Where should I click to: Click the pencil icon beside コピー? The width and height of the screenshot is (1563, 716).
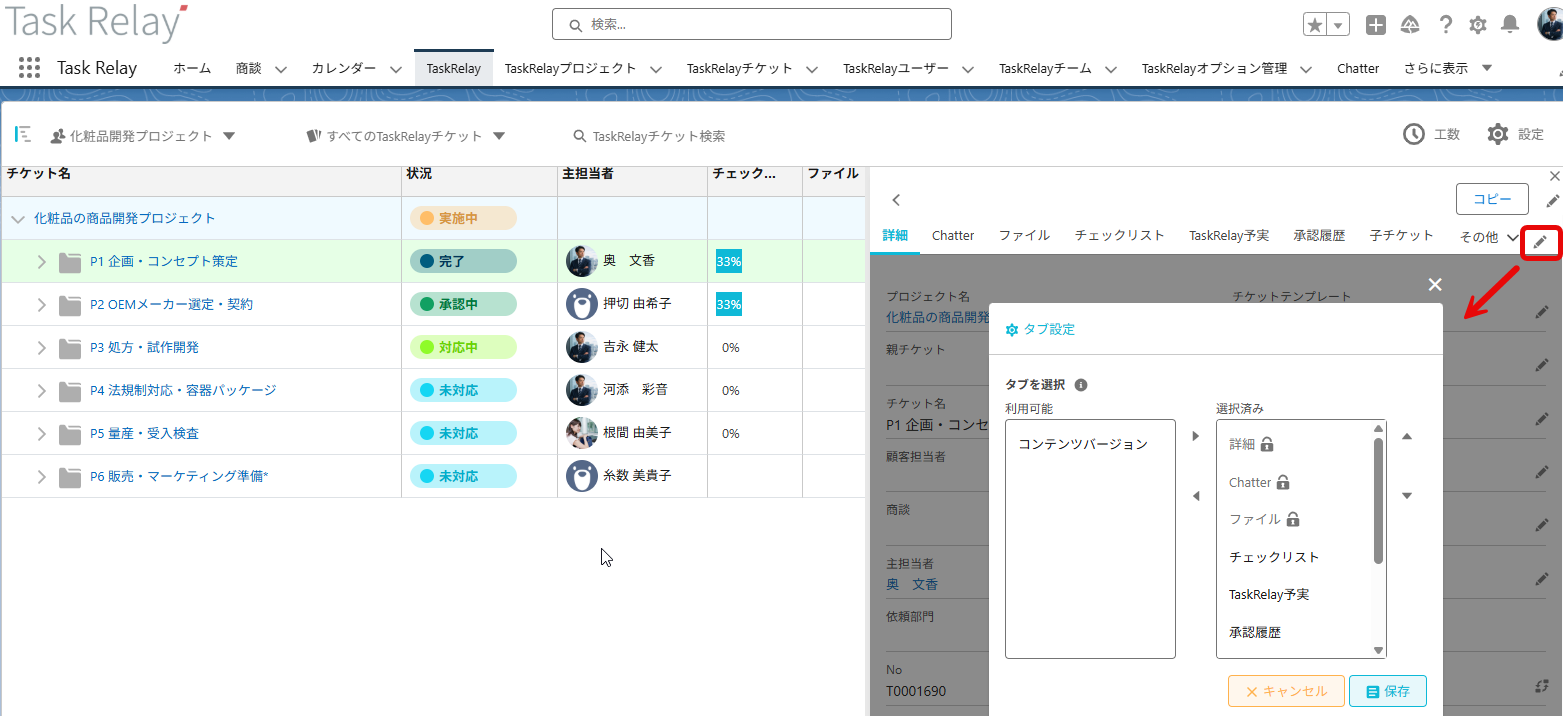click(1553, 201)
